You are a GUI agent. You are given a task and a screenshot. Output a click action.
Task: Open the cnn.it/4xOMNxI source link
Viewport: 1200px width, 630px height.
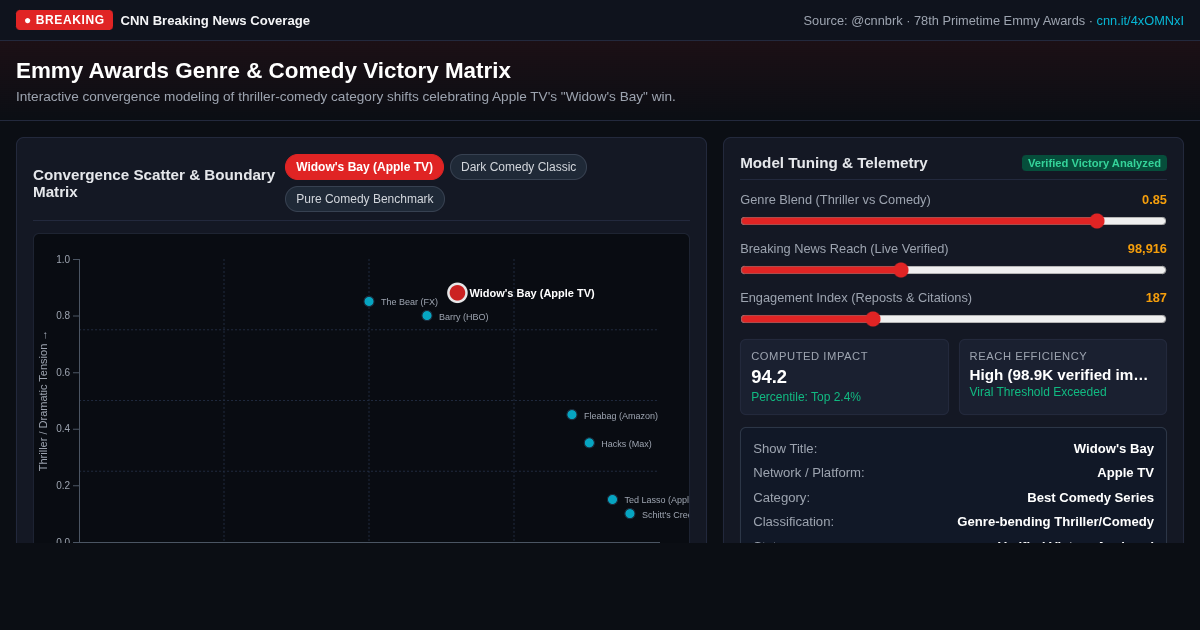click(1140, 20)
